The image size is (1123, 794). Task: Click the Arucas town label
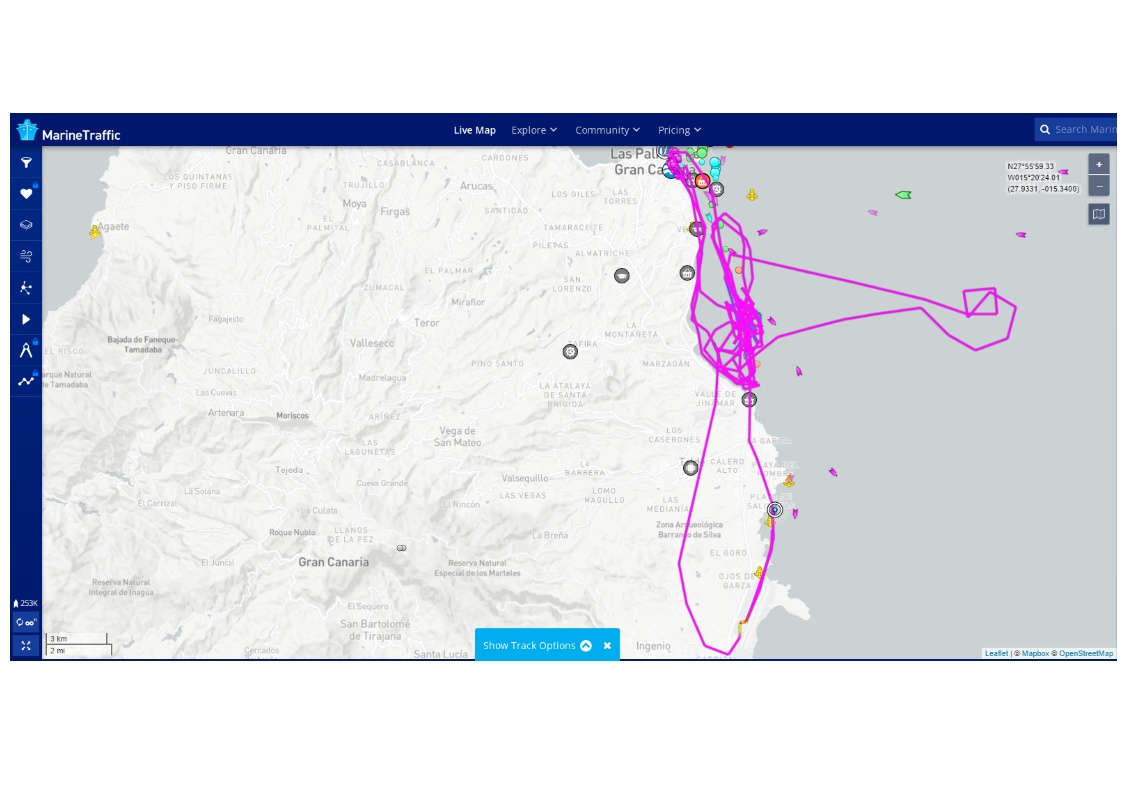click(476, 185)
